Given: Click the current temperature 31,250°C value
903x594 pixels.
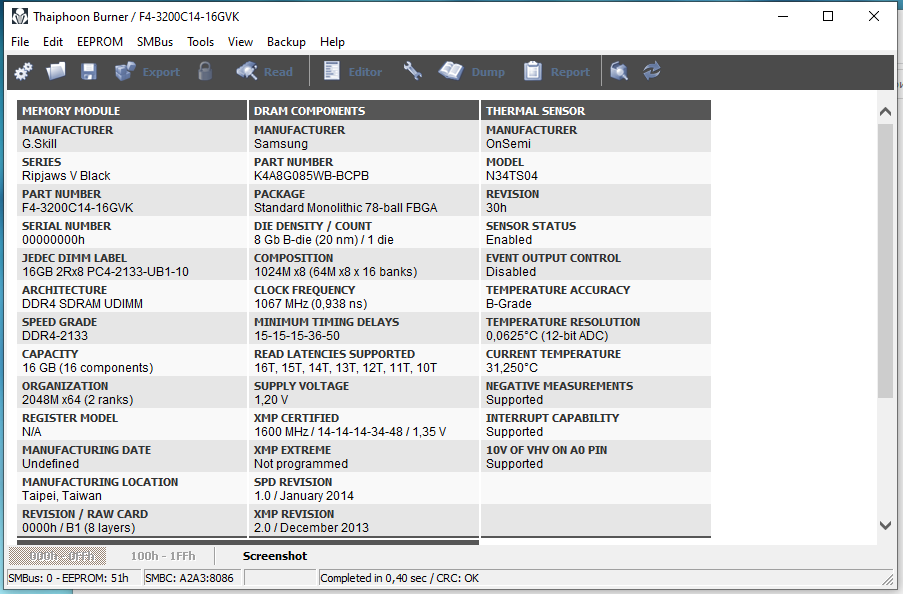Looking at the screenshot, I should pos(512,368).
